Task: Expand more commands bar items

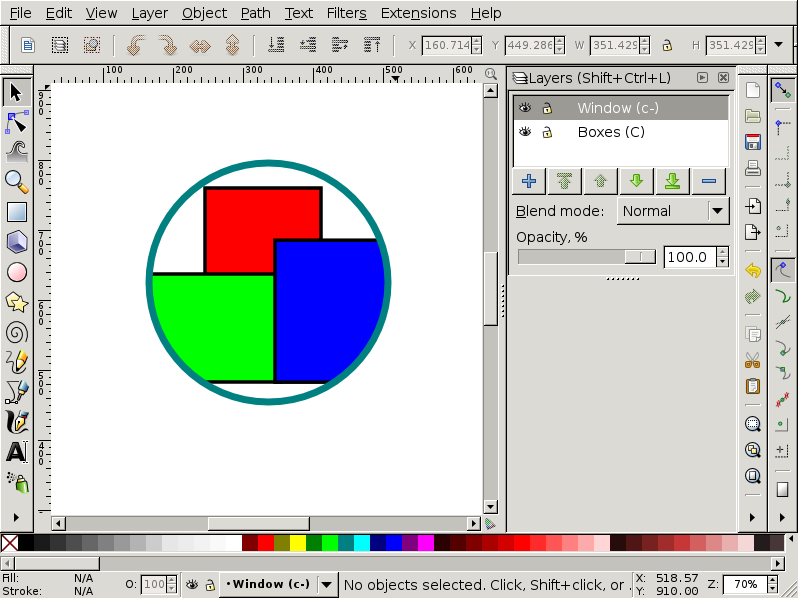Action: coord(753,518)
